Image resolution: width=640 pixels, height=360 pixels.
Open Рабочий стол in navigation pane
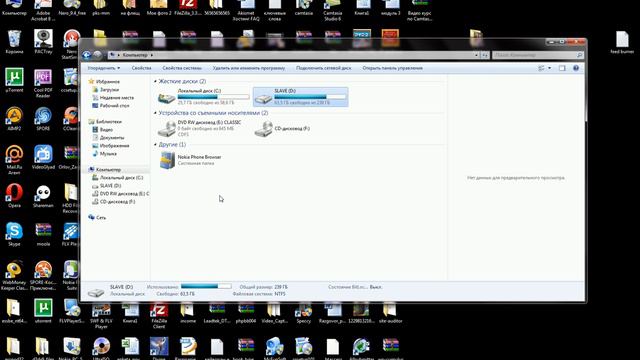click(114, 106)
